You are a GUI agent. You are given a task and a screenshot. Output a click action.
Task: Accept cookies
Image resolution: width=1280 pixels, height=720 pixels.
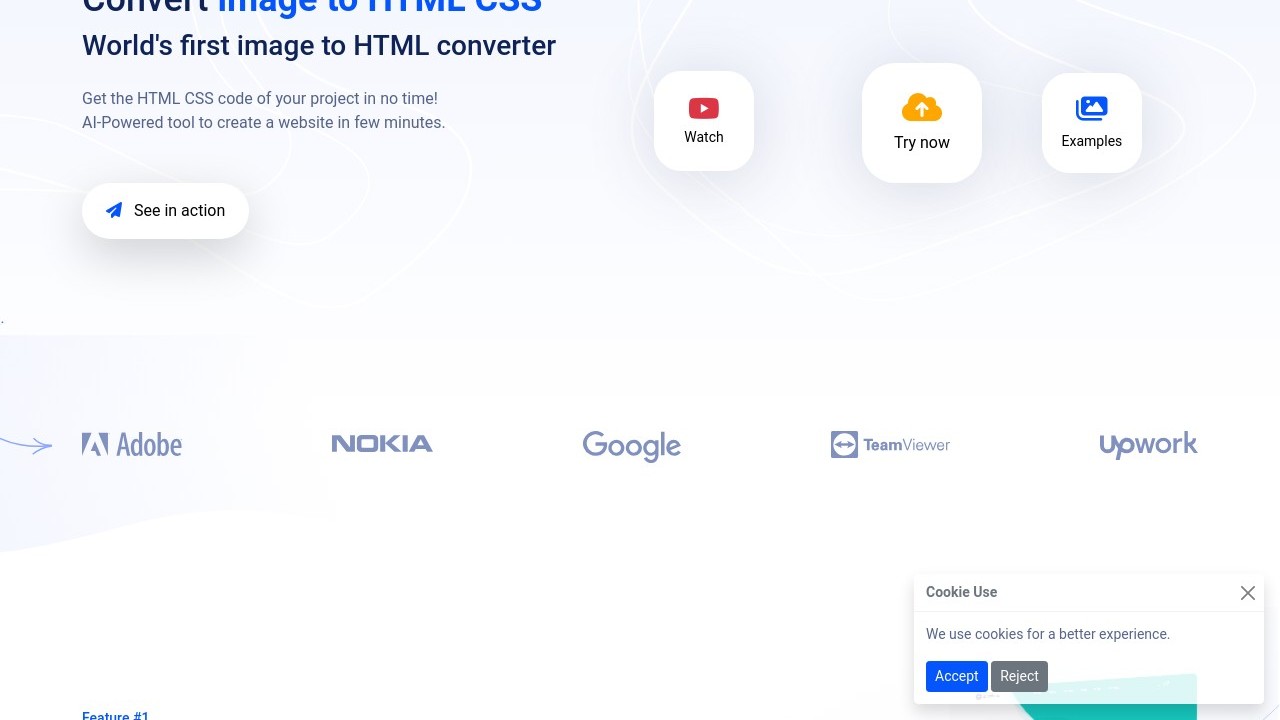click(956, 676)
